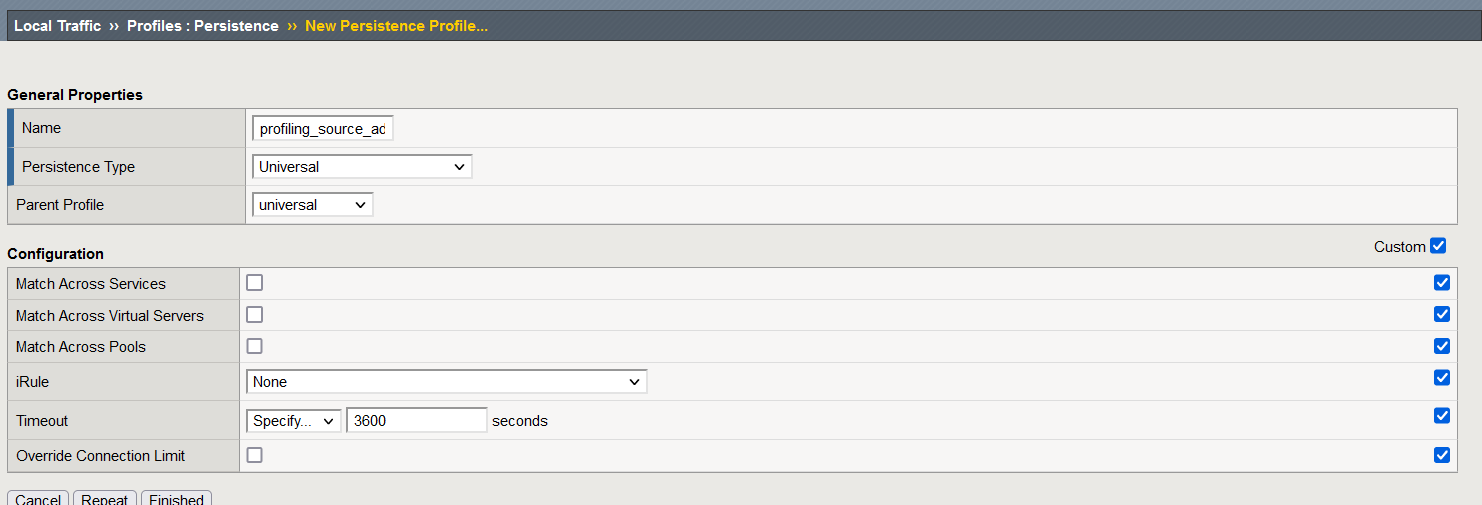Uncheck custom box for iRule row
This screenshot has width=1482, height=505.
click(1442, 378)
